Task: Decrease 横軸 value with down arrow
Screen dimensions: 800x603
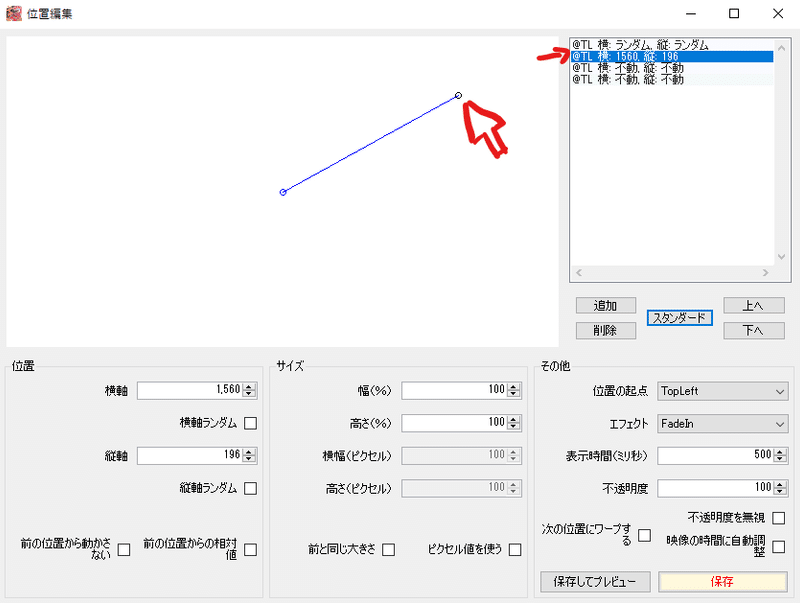Action: pos(249,394)
